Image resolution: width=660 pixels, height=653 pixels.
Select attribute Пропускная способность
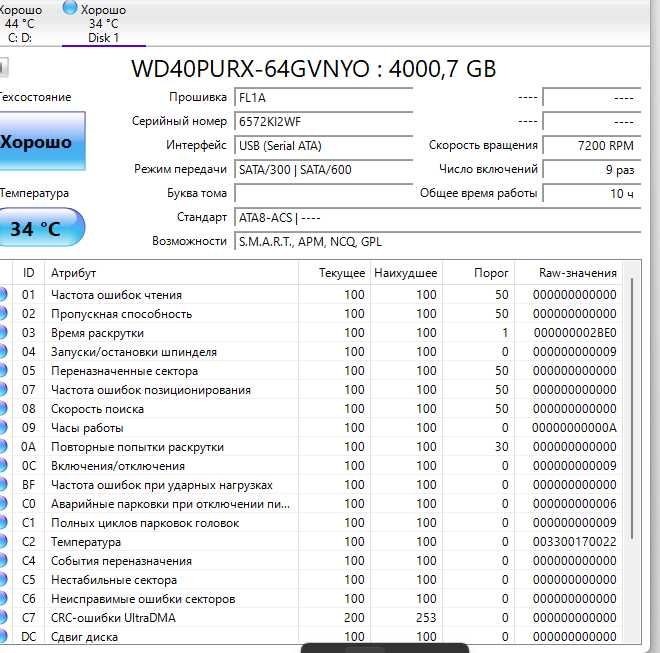point(121,314)
